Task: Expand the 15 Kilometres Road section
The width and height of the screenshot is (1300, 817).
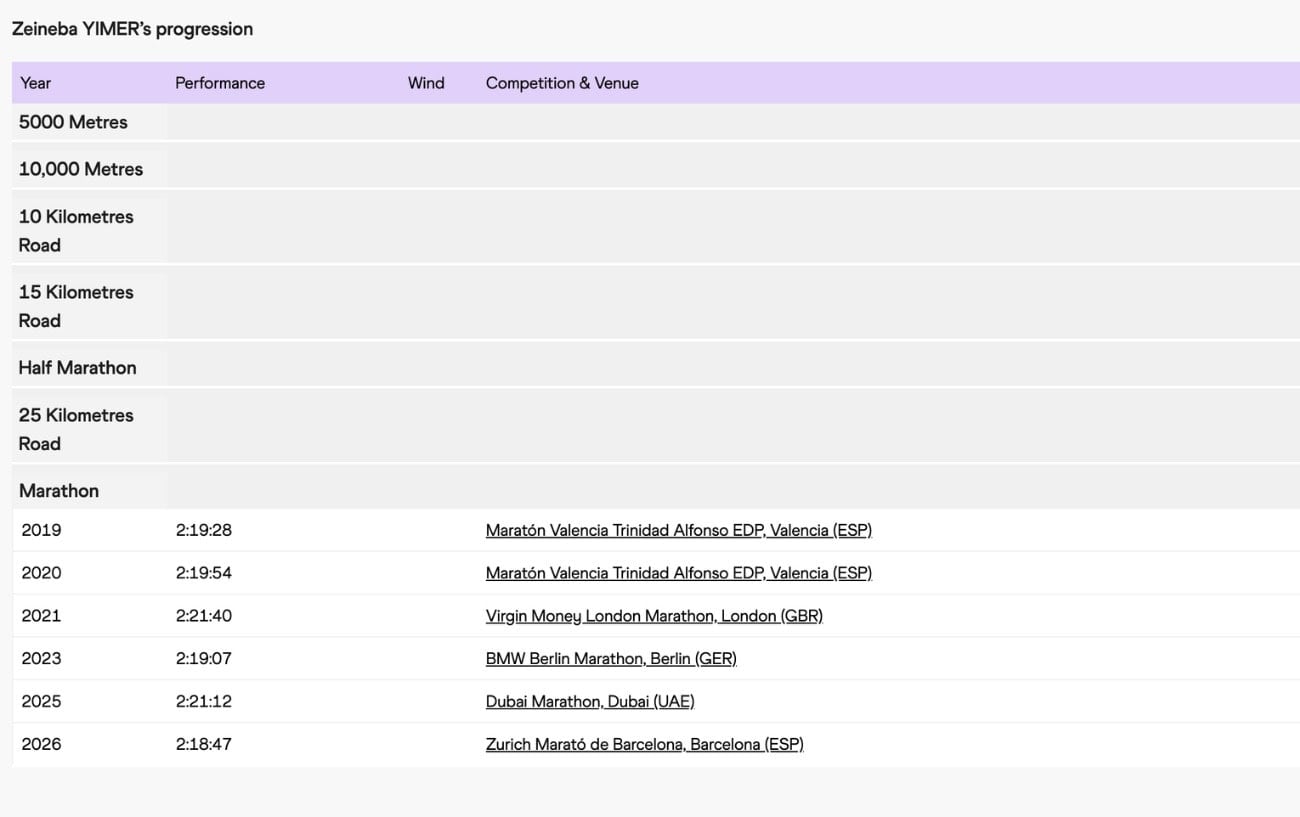Action: tap(76, 306)
